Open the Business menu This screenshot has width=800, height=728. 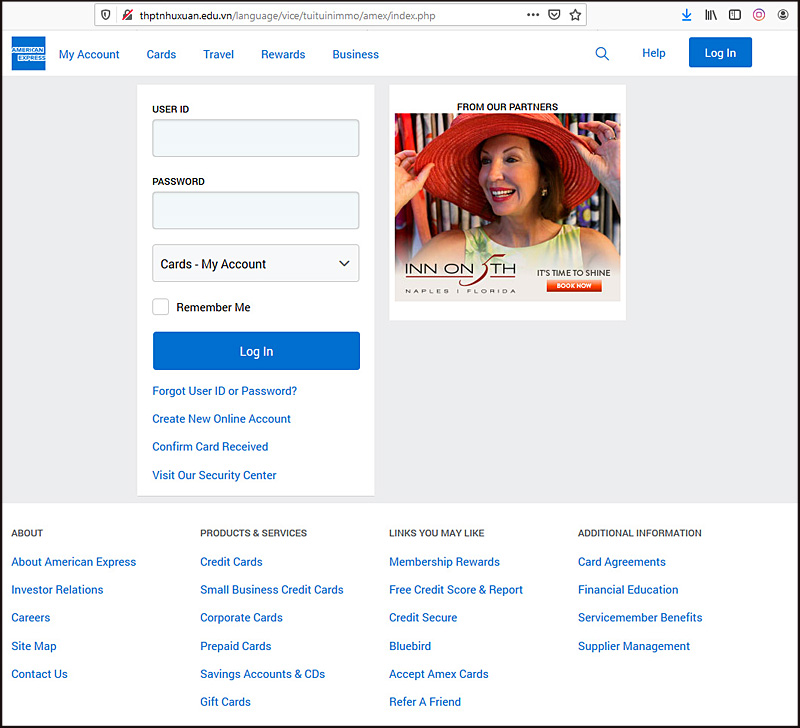click(x=356, y=54)
